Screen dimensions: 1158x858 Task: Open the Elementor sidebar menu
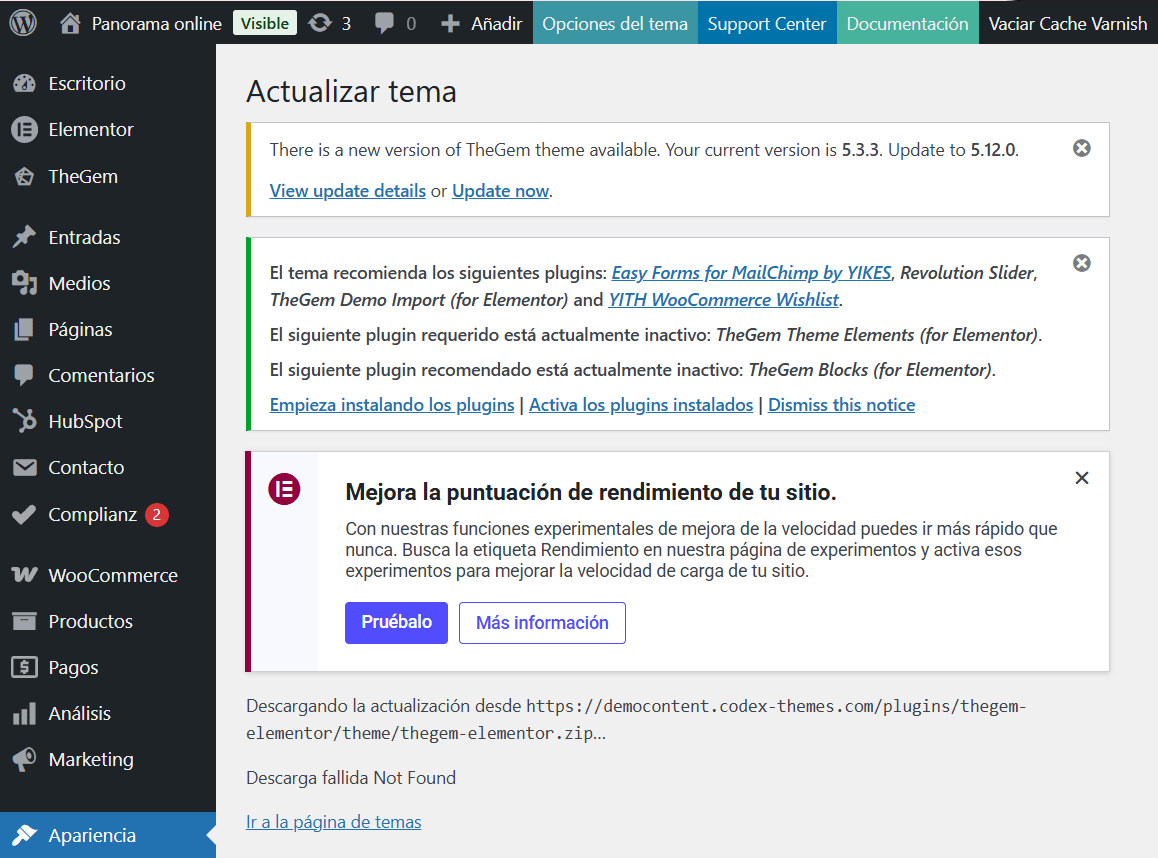pyautogui.click(x=90, y=130)
